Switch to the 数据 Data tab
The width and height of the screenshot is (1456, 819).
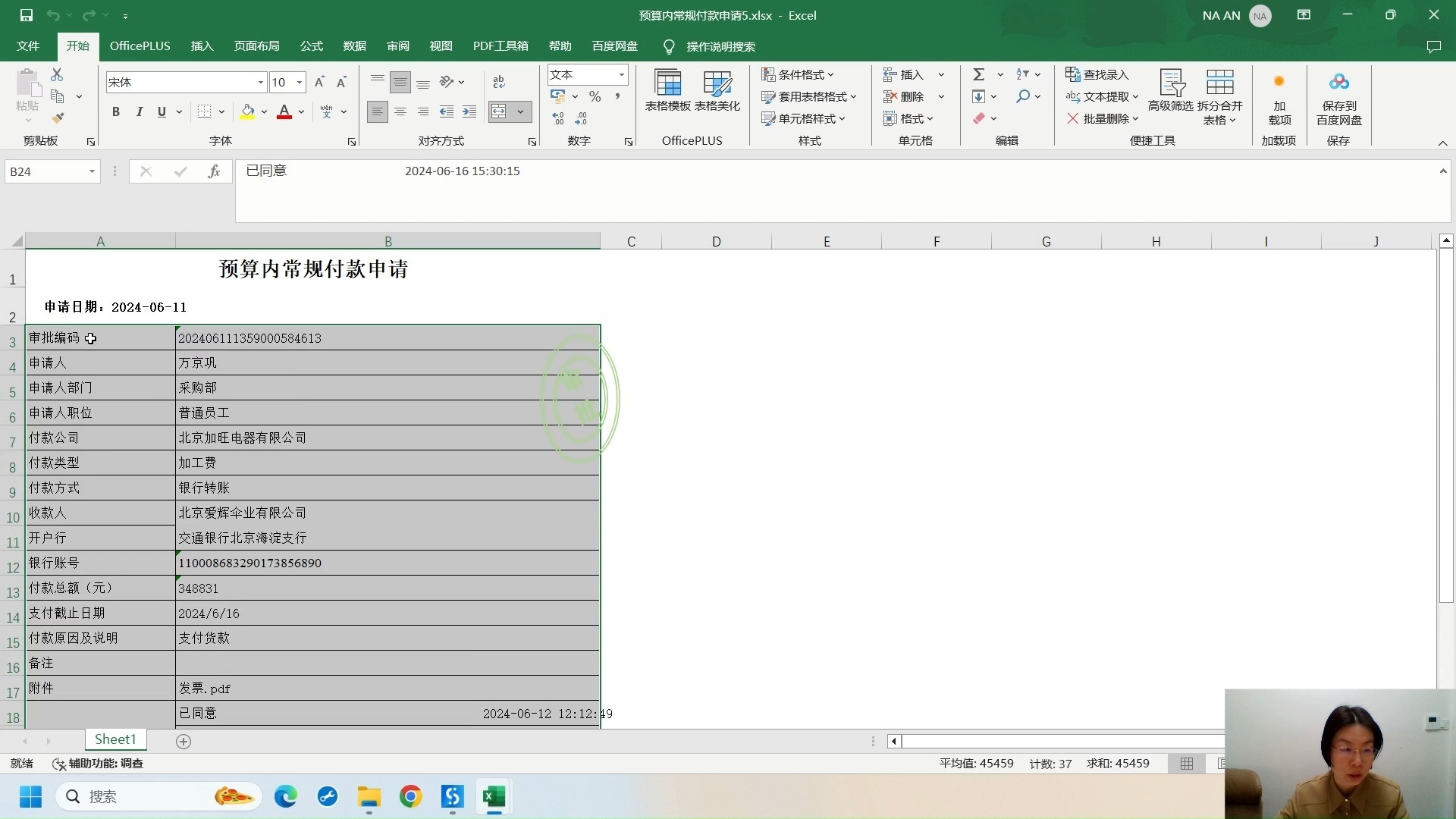coord(355,46)
